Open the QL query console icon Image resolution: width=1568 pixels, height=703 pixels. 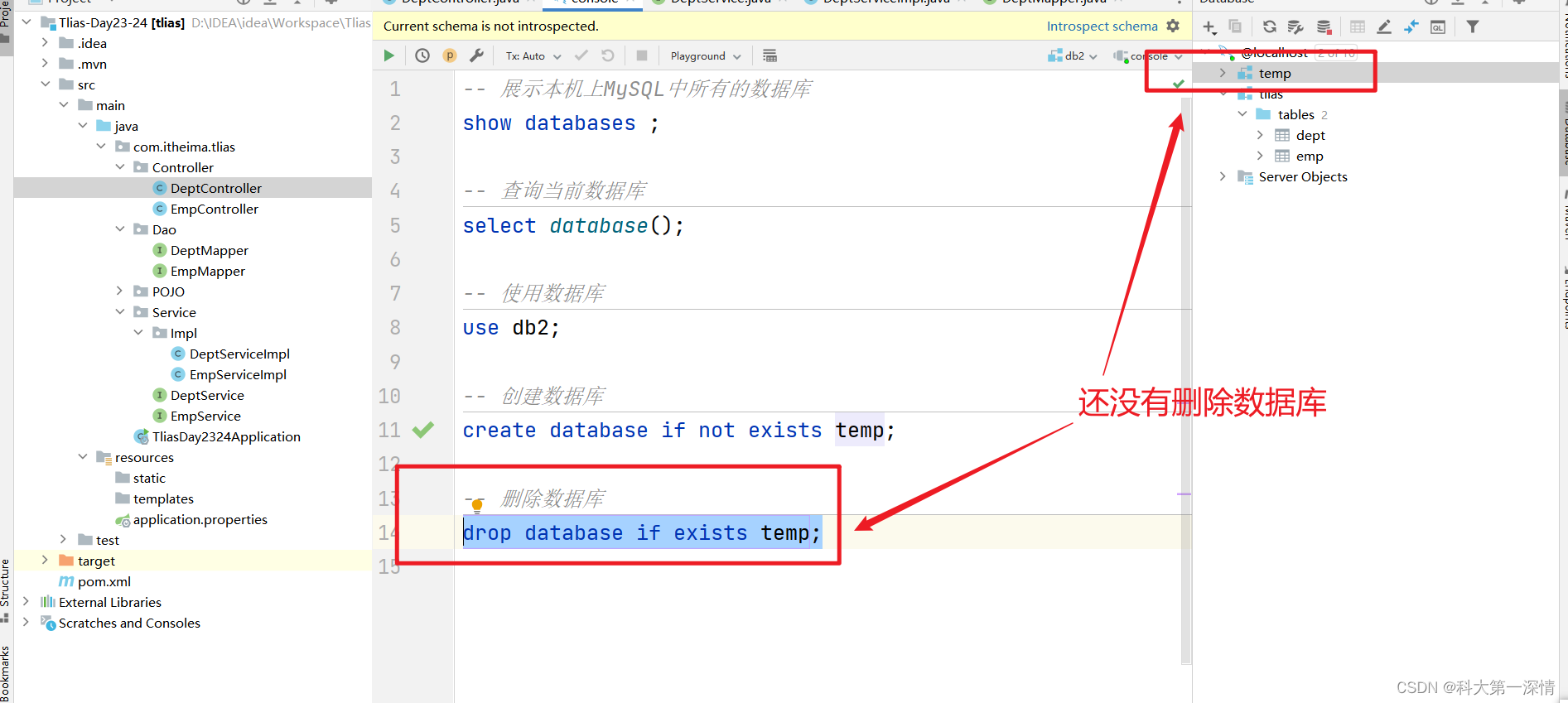click(1438, 26)
